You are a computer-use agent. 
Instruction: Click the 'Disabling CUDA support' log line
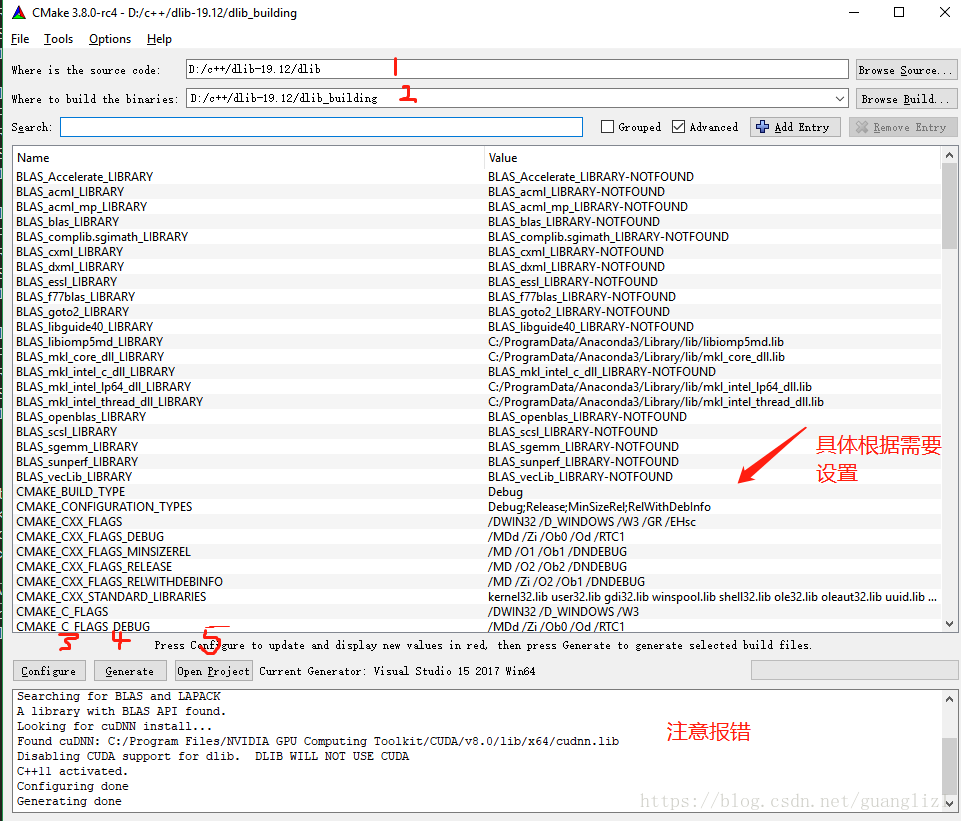tap(213, 756)
